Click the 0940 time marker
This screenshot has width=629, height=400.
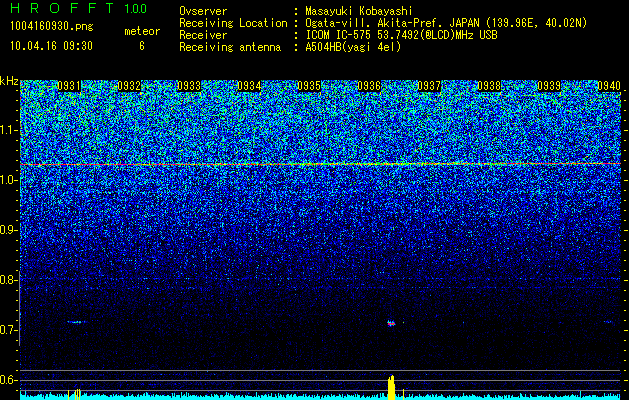tap(609, 86)
